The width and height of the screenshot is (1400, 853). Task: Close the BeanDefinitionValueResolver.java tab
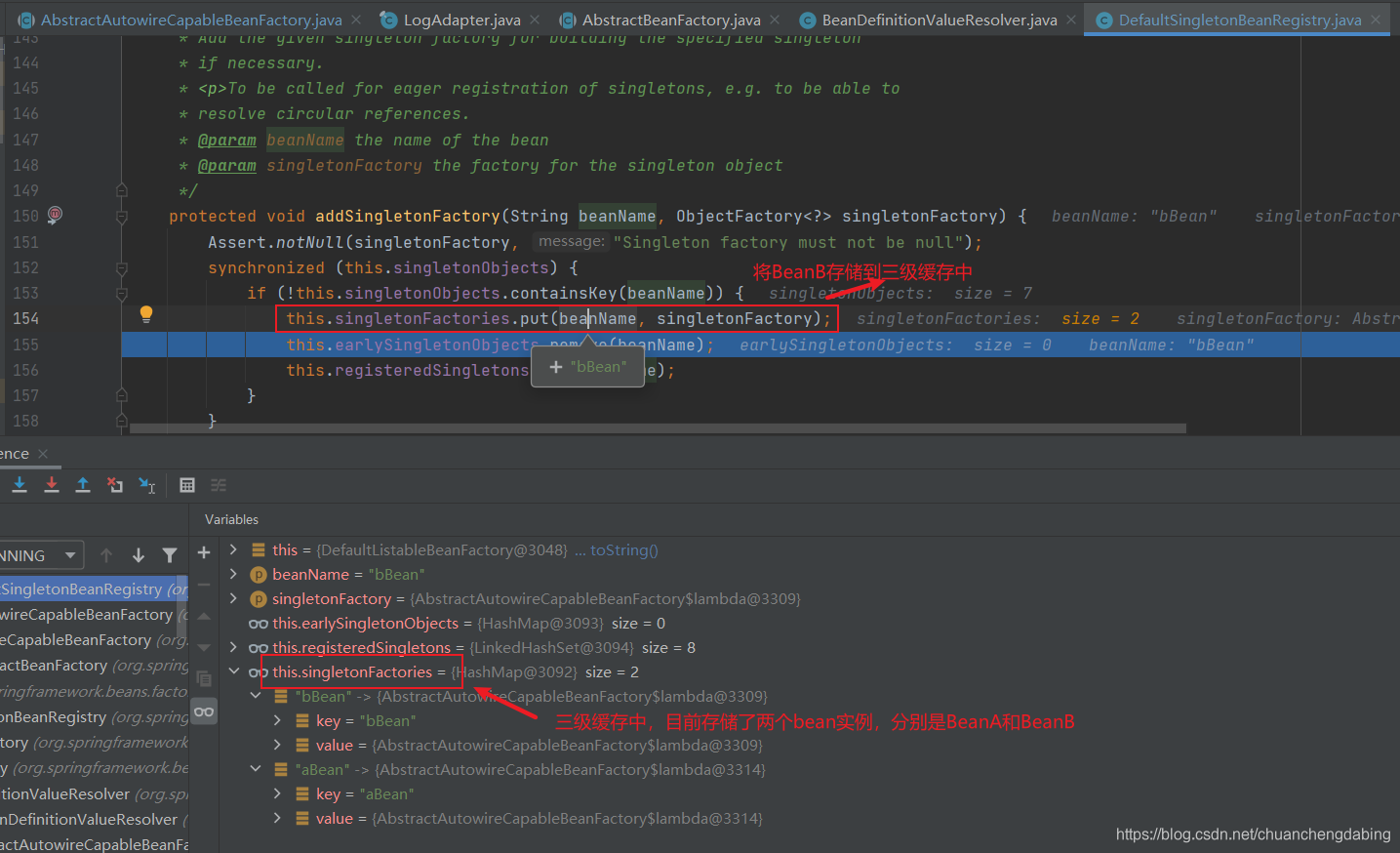click(x=1071, y=20)
